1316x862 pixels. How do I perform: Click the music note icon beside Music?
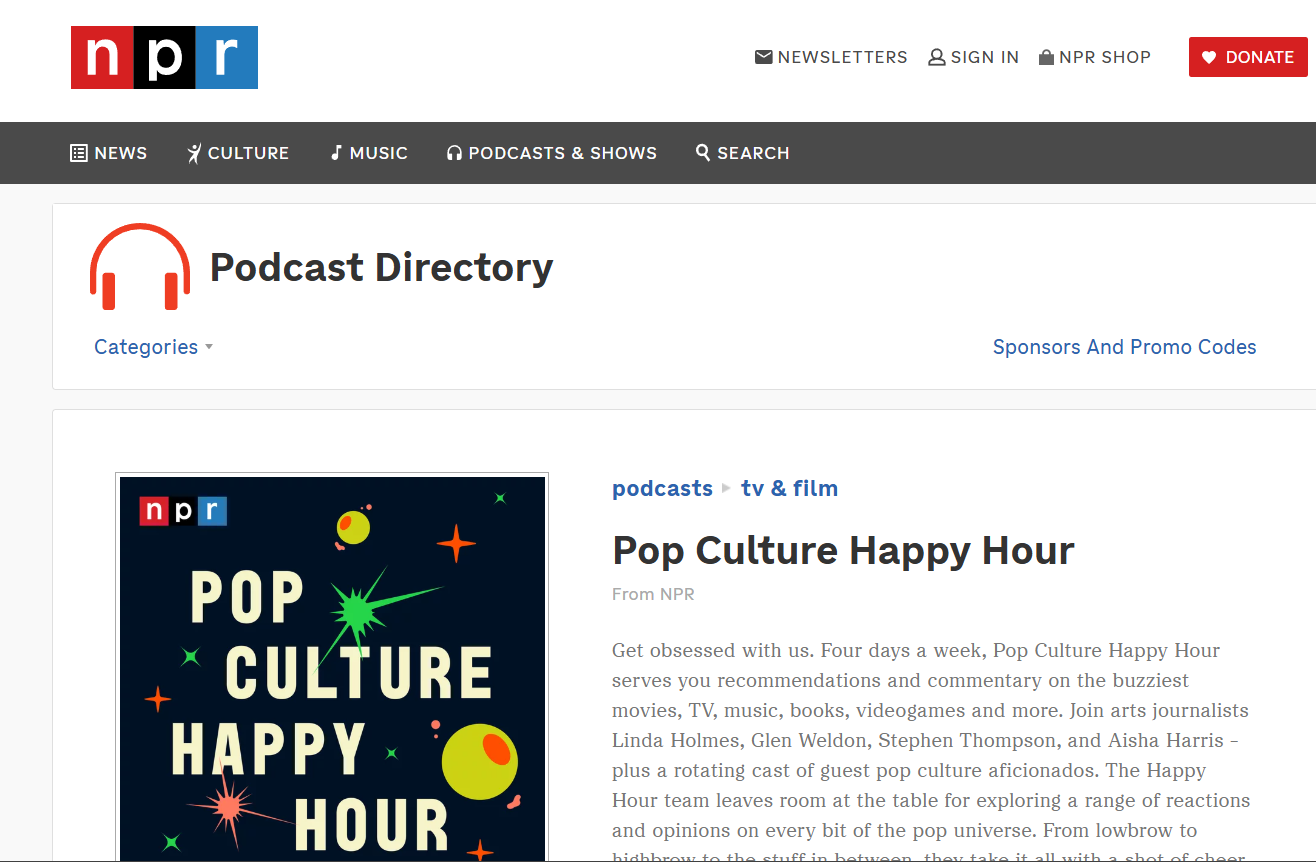(337, 153)
